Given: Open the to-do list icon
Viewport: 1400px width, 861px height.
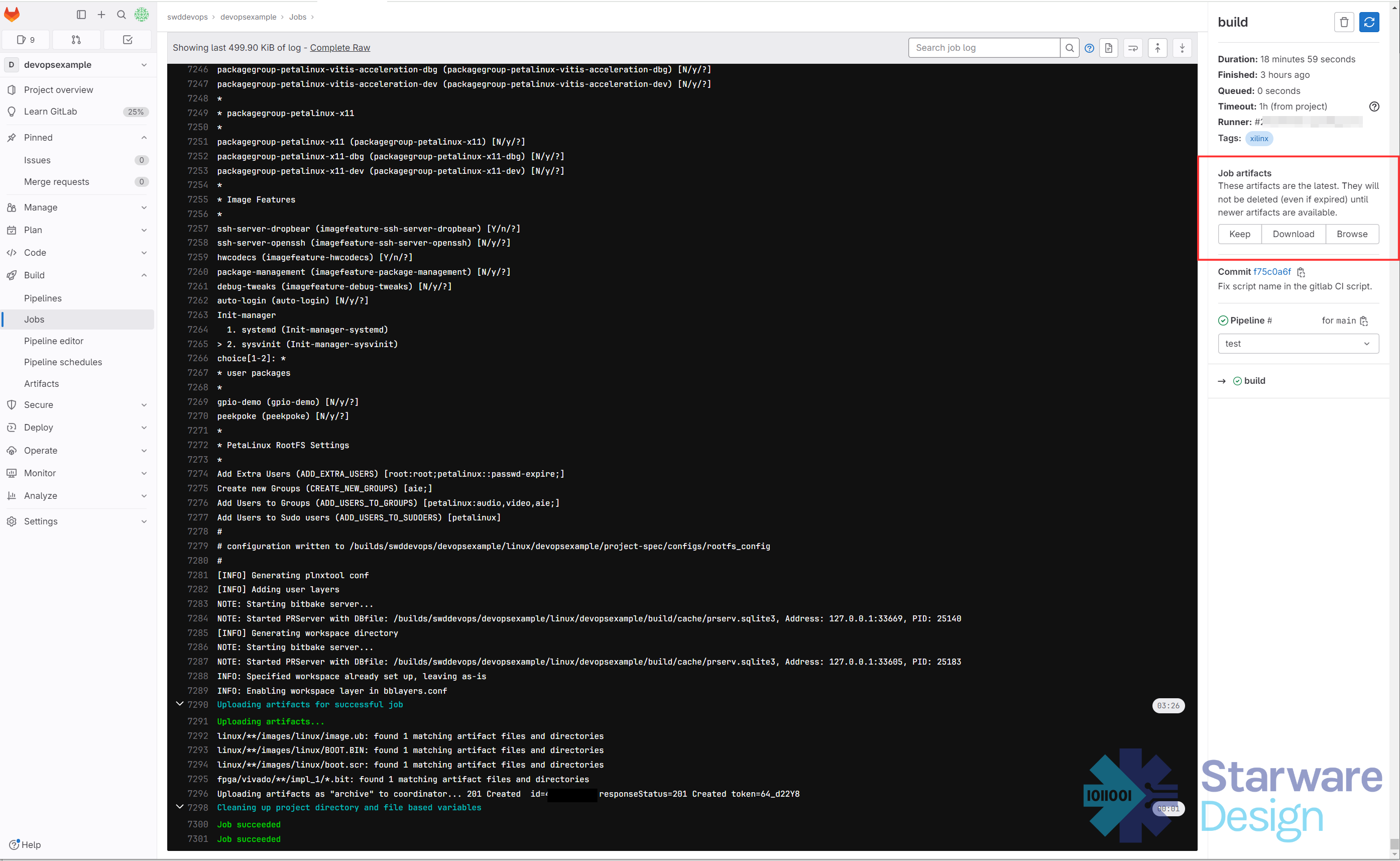Looking at the screenshot, I should (128, 39).
